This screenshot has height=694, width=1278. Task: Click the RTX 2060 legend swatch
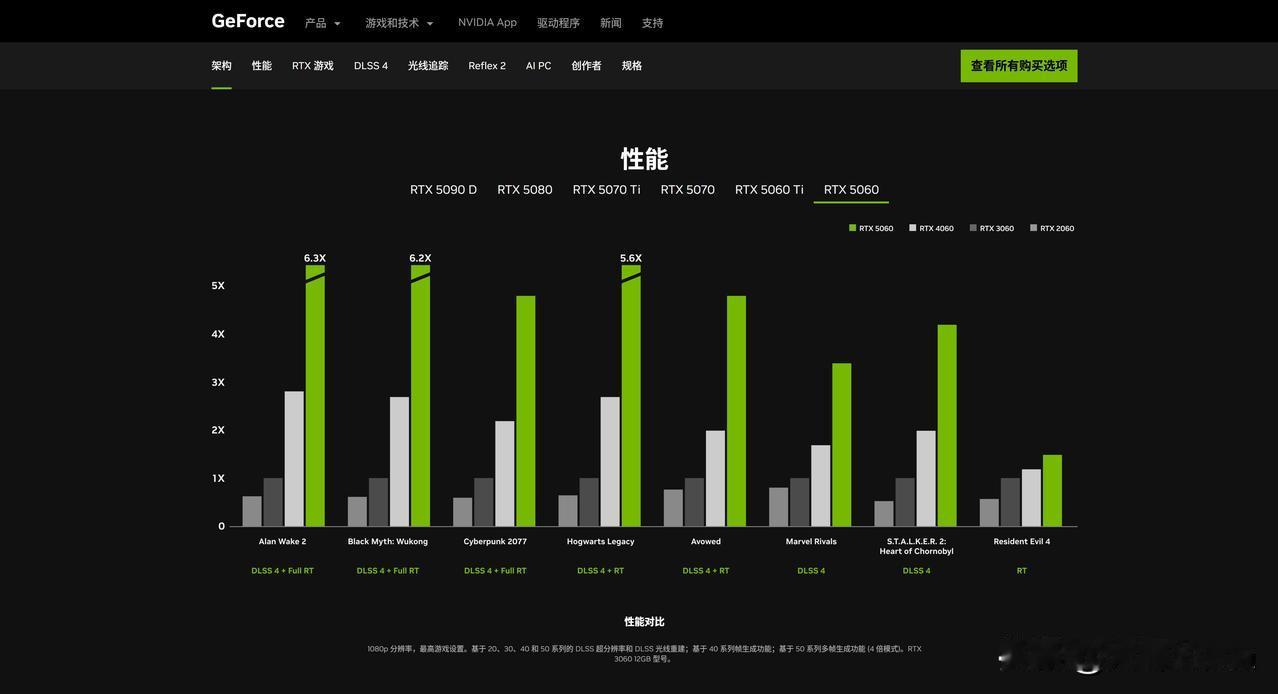click(1034, 228)
